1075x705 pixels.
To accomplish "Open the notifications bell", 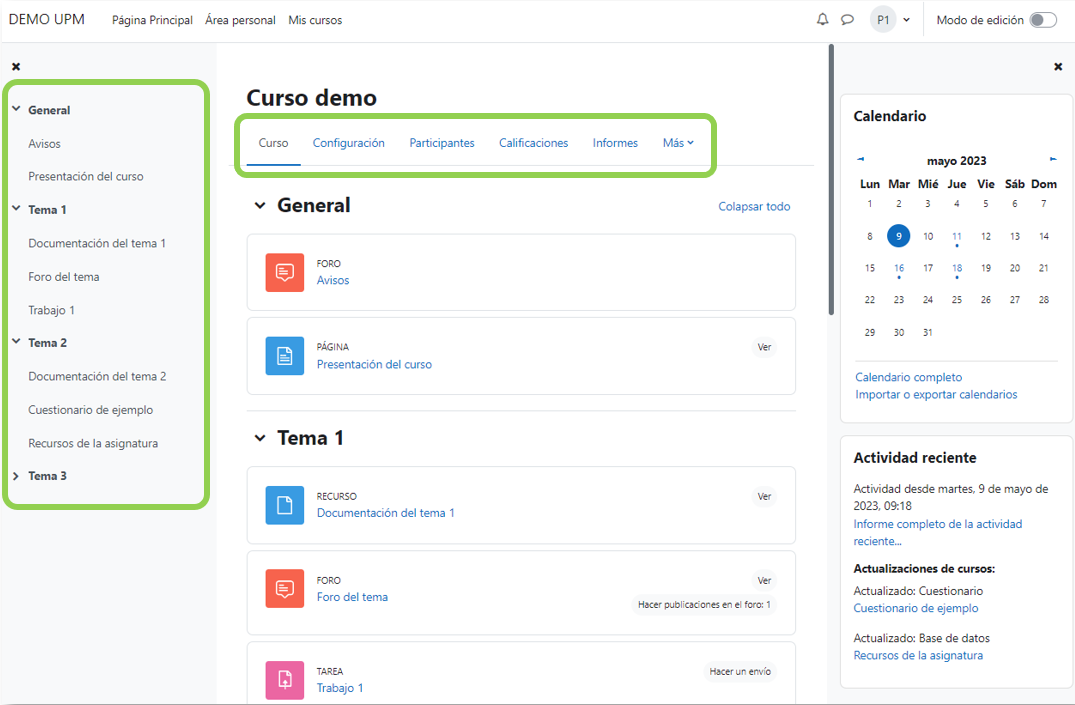I will (823, 19).
